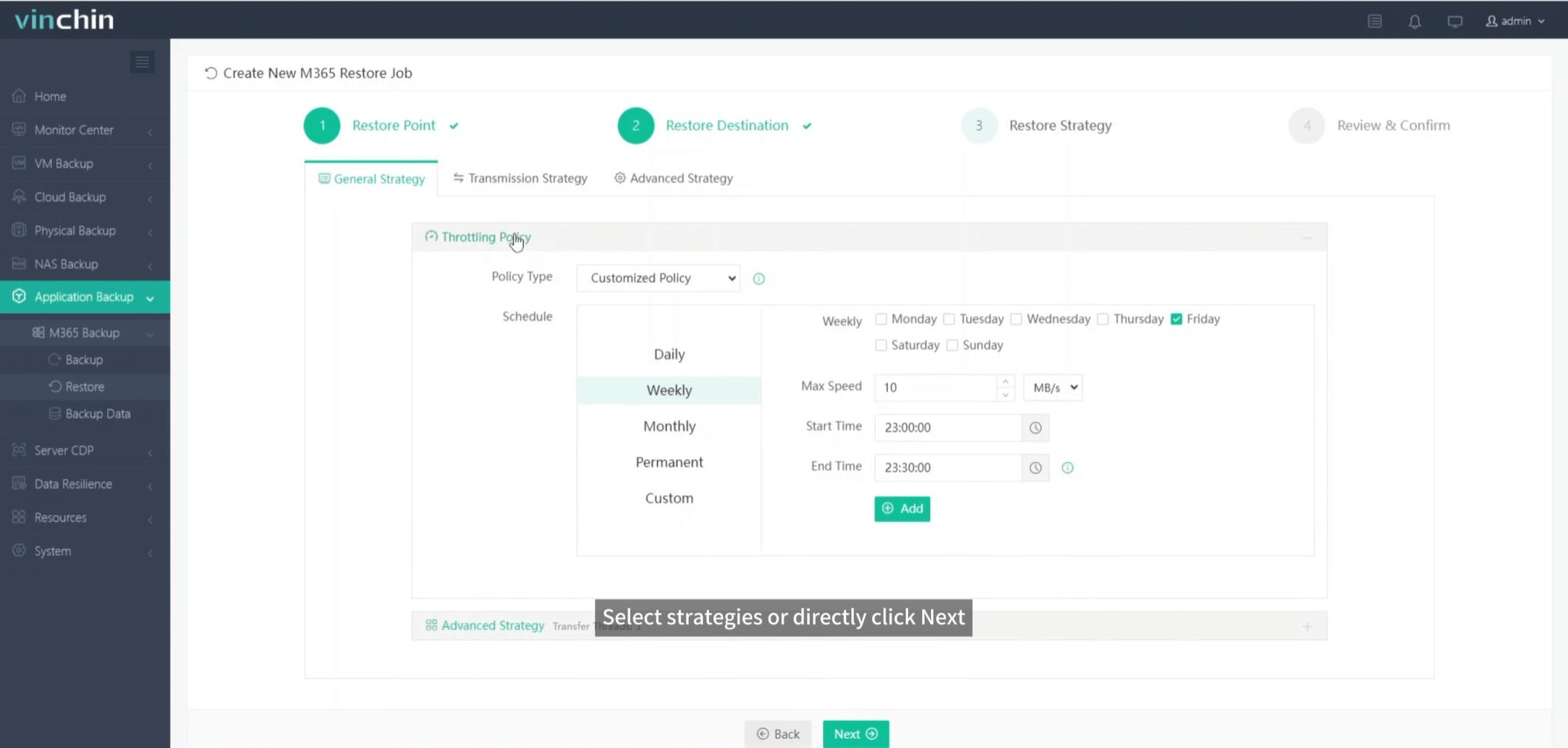Check the Wednesday checkbox
Viewport: 1568px width, 748px height.
[x=1016, y=319]
